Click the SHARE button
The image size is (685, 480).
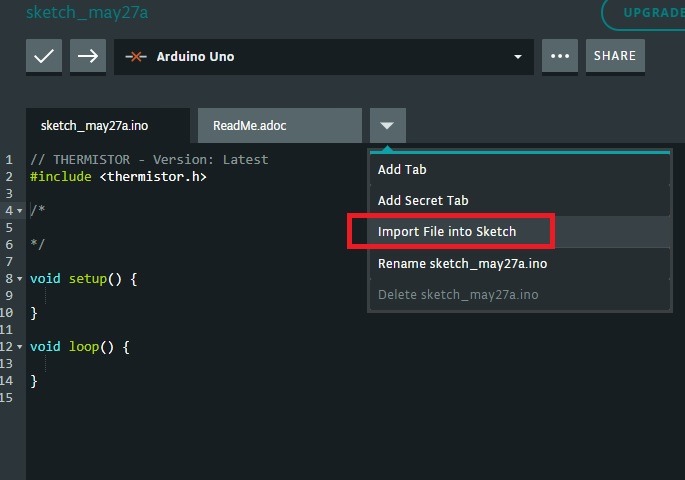[x=615, y=56]
